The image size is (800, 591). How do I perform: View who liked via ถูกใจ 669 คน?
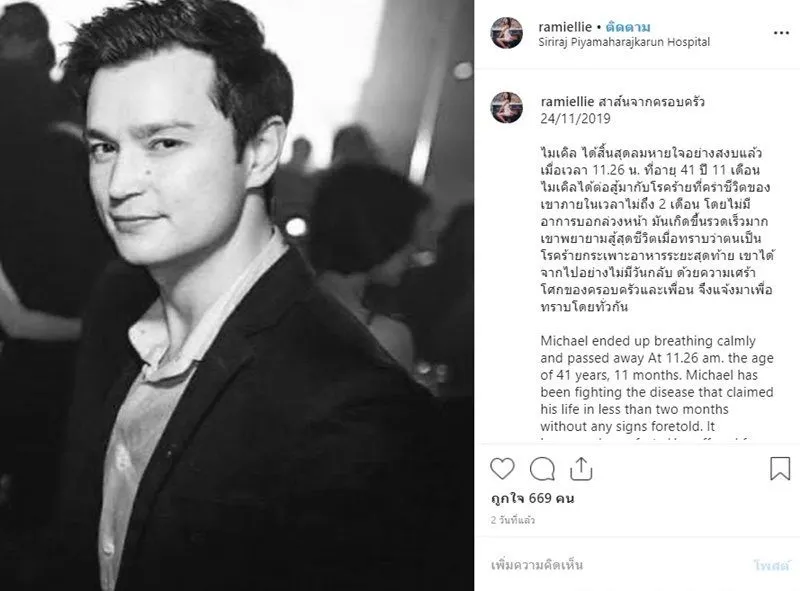(533, 498)
